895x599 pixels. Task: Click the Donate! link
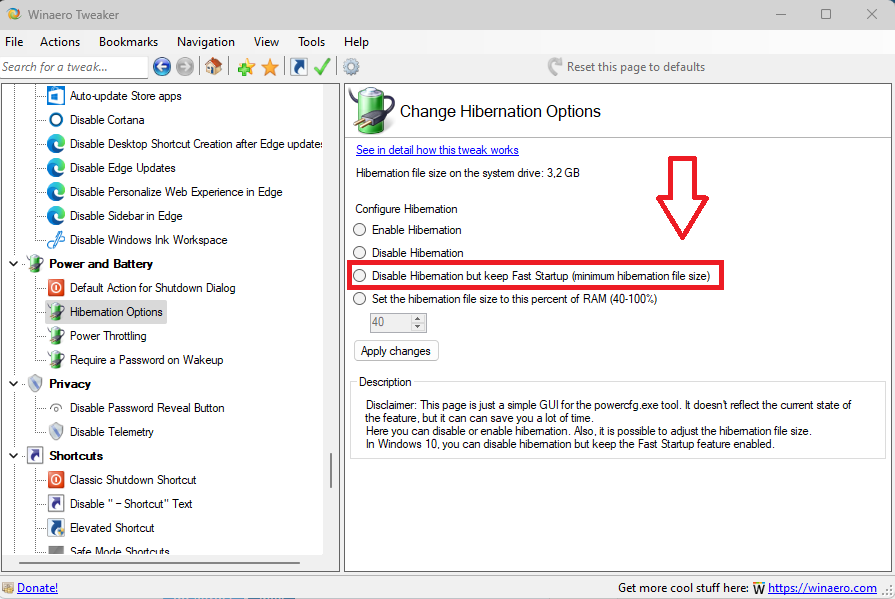pos(37,588)
